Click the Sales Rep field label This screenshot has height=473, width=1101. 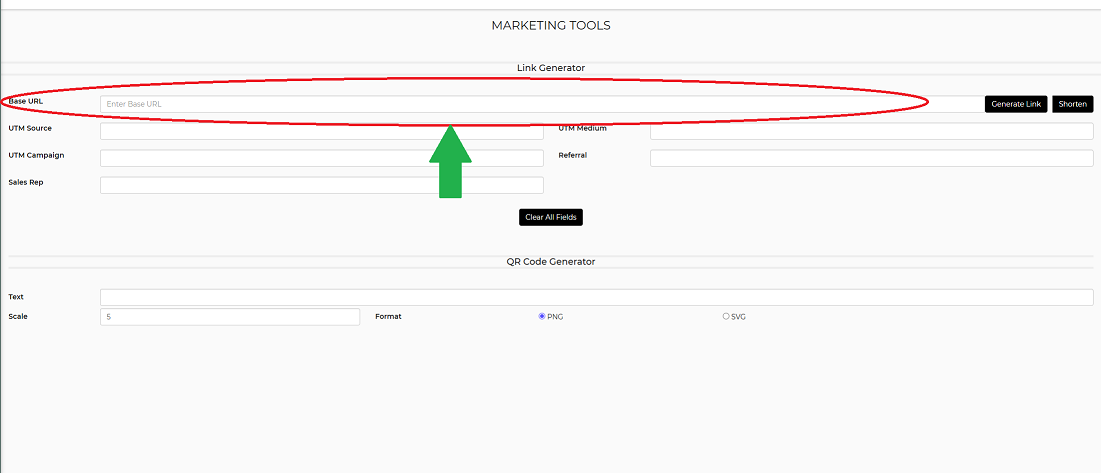(27, 182)
